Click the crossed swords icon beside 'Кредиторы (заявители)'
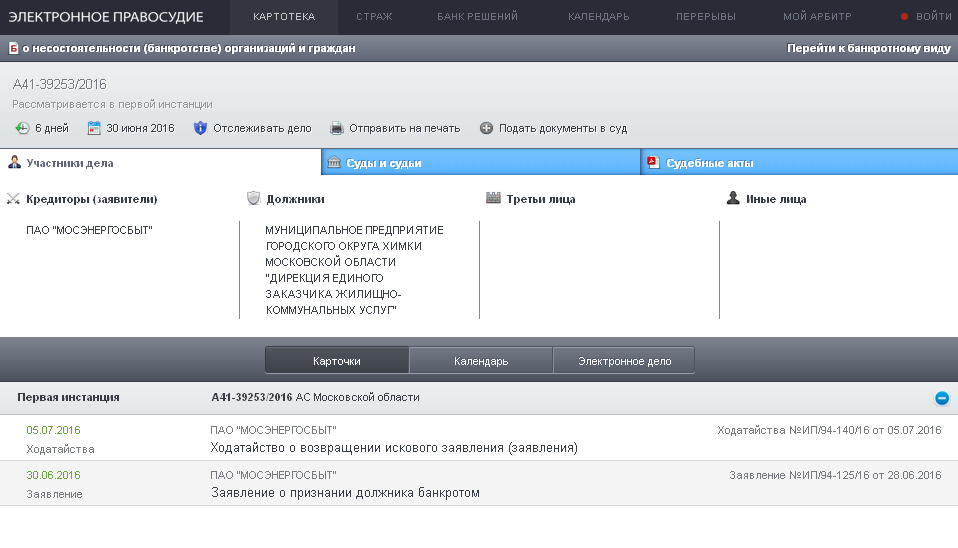The width and height of the screenshot is (958, 548). click(x=13, y=199)
